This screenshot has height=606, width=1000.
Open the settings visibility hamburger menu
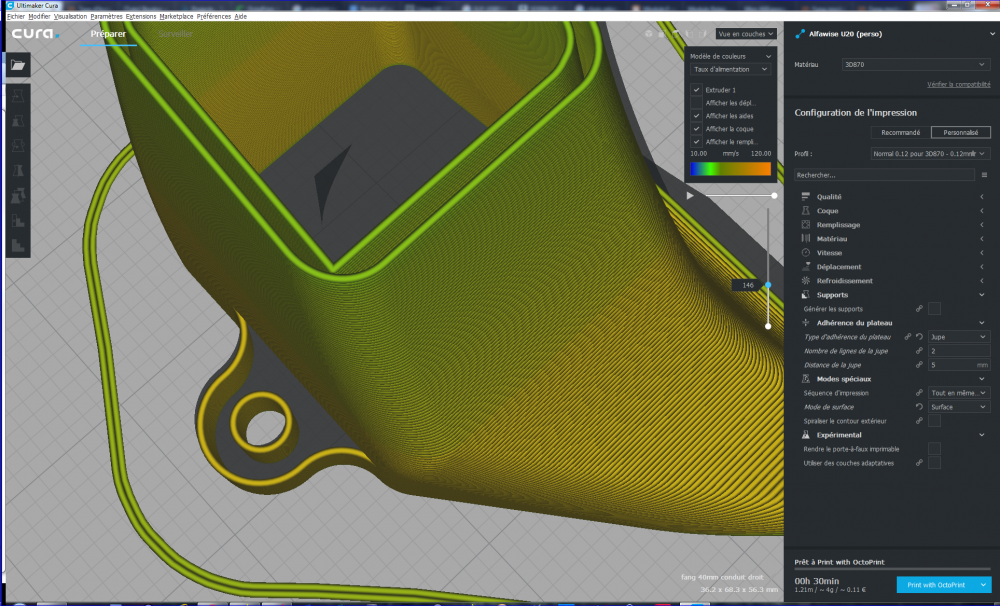(x=984, y=175)
